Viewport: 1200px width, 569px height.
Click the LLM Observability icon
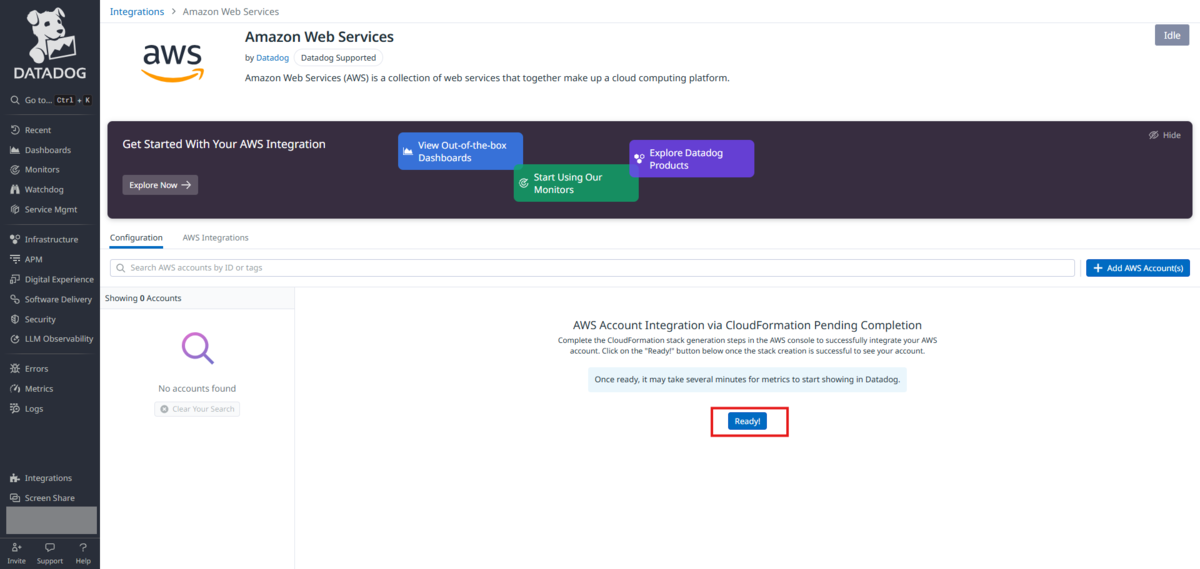[15, 339]
